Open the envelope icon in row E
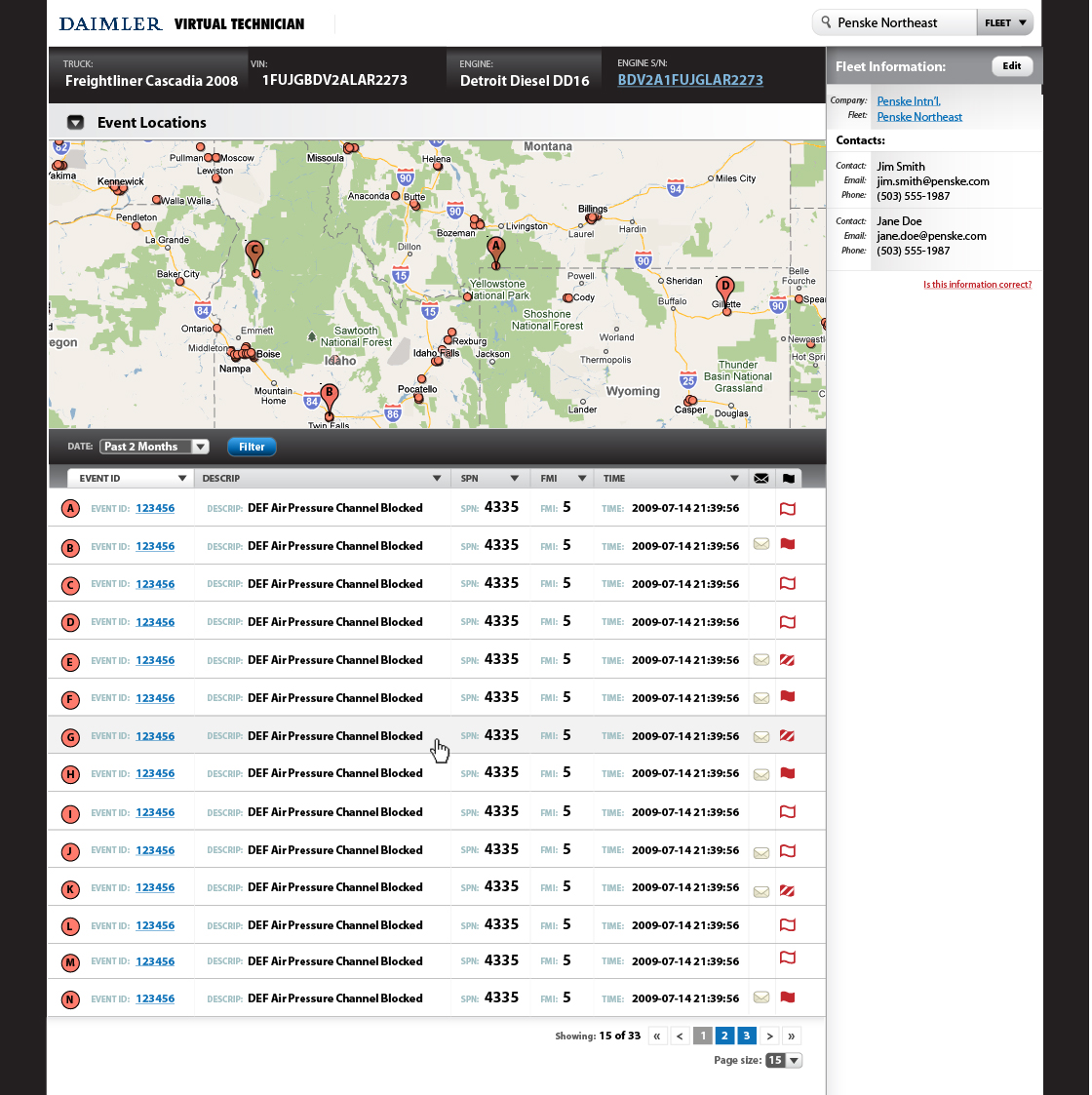The height and width of the screenshot is (1095, 1092). coord(761,660)
